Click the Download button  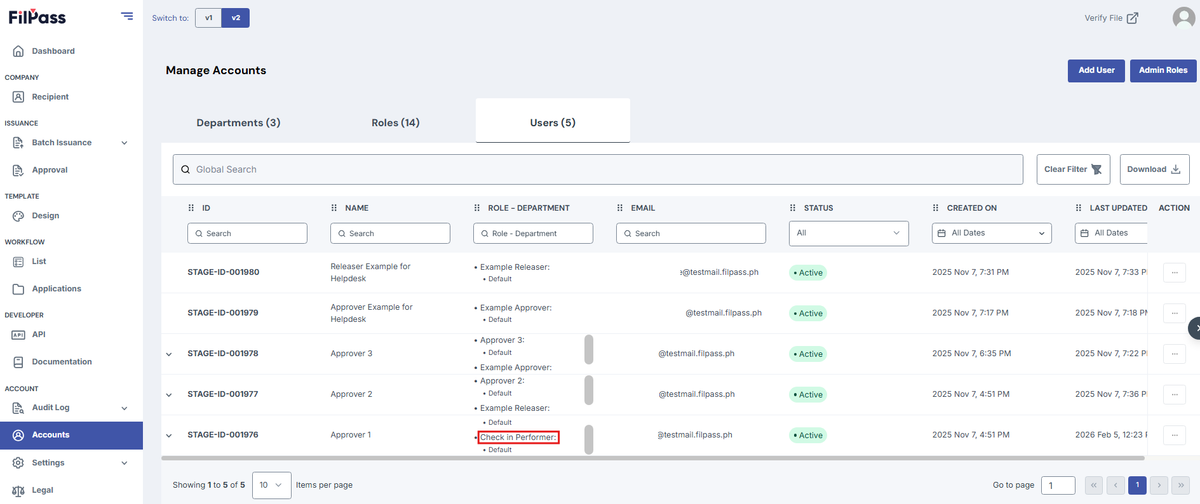pos(1154,169)
